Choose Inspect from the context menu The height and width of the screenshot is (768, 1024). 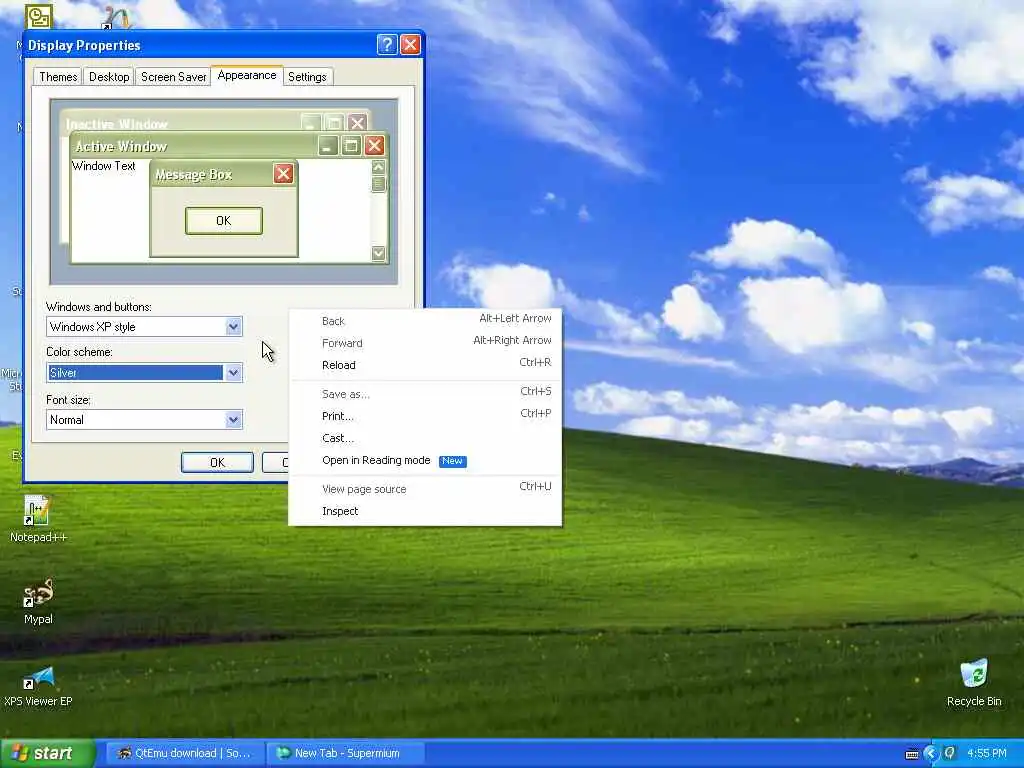coord(425,511)
